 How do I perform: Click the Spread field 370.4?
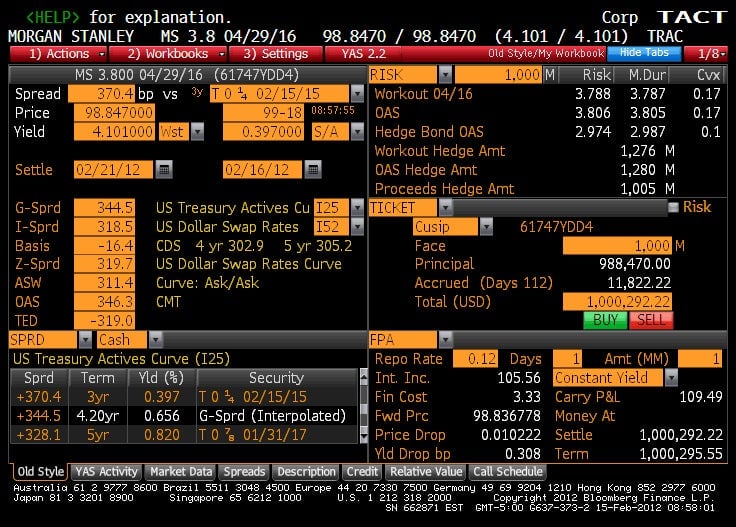coord(101,93)
